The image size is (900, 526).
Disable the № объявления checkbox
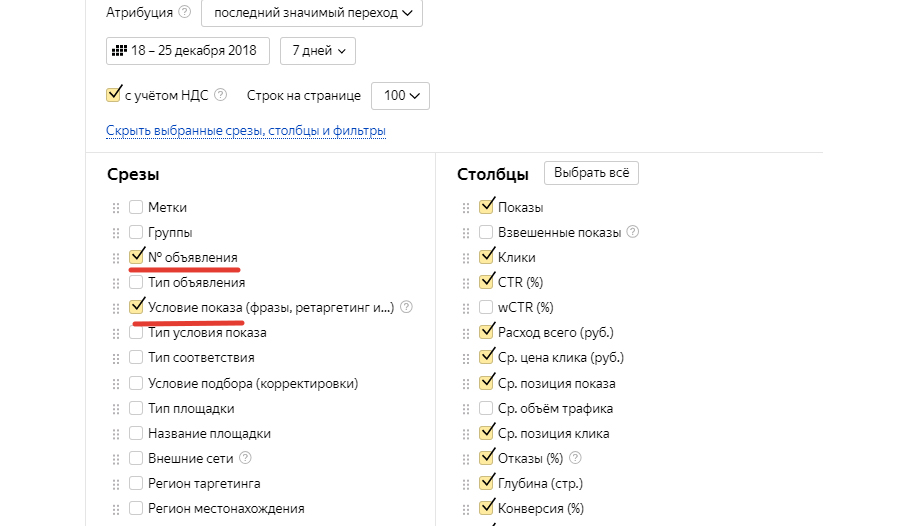pos(136,257)
